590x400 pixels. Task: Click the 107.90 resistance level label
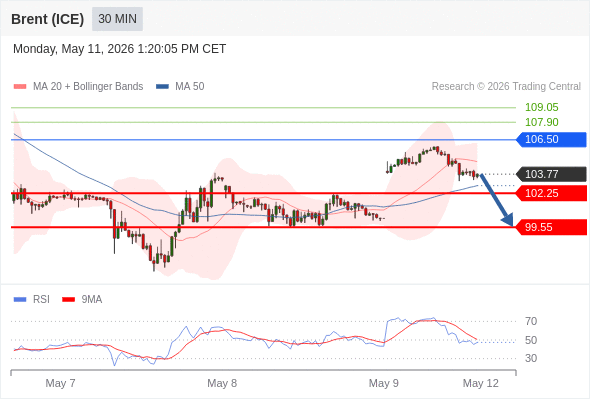[541, 122]
